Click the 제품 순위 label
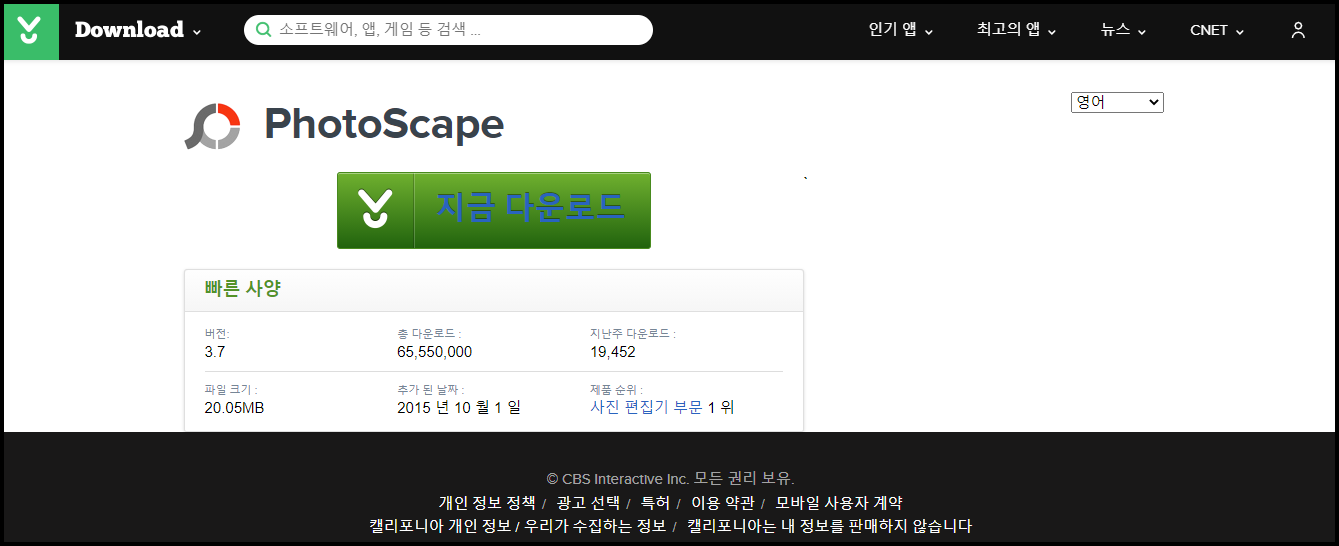This screenshot has width=1339, height=546. click(616, 390)
